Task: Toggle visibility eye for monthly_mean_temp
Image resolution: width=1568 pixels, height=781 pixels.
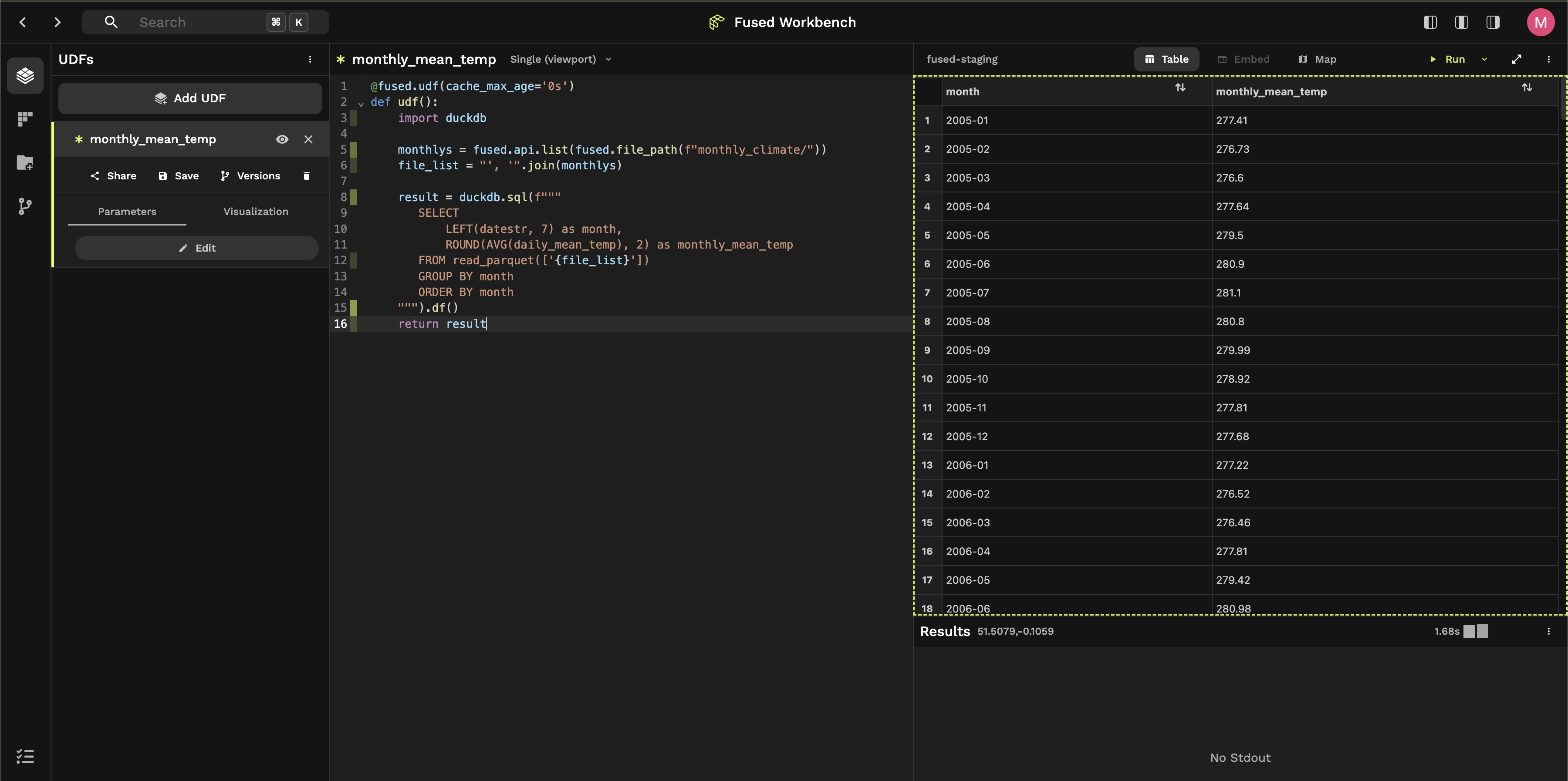Action: [282, 139]
